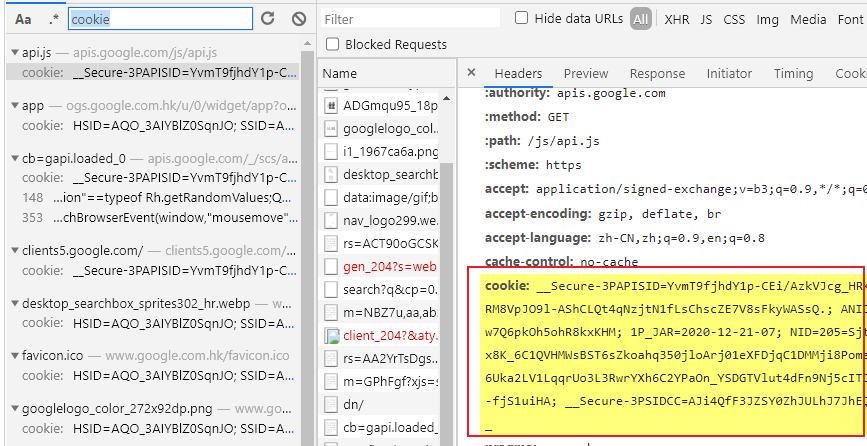Clear search results with the cancel icon
Image resolution: width=867 pixels, height=446 pixels.
coord(299,19)
